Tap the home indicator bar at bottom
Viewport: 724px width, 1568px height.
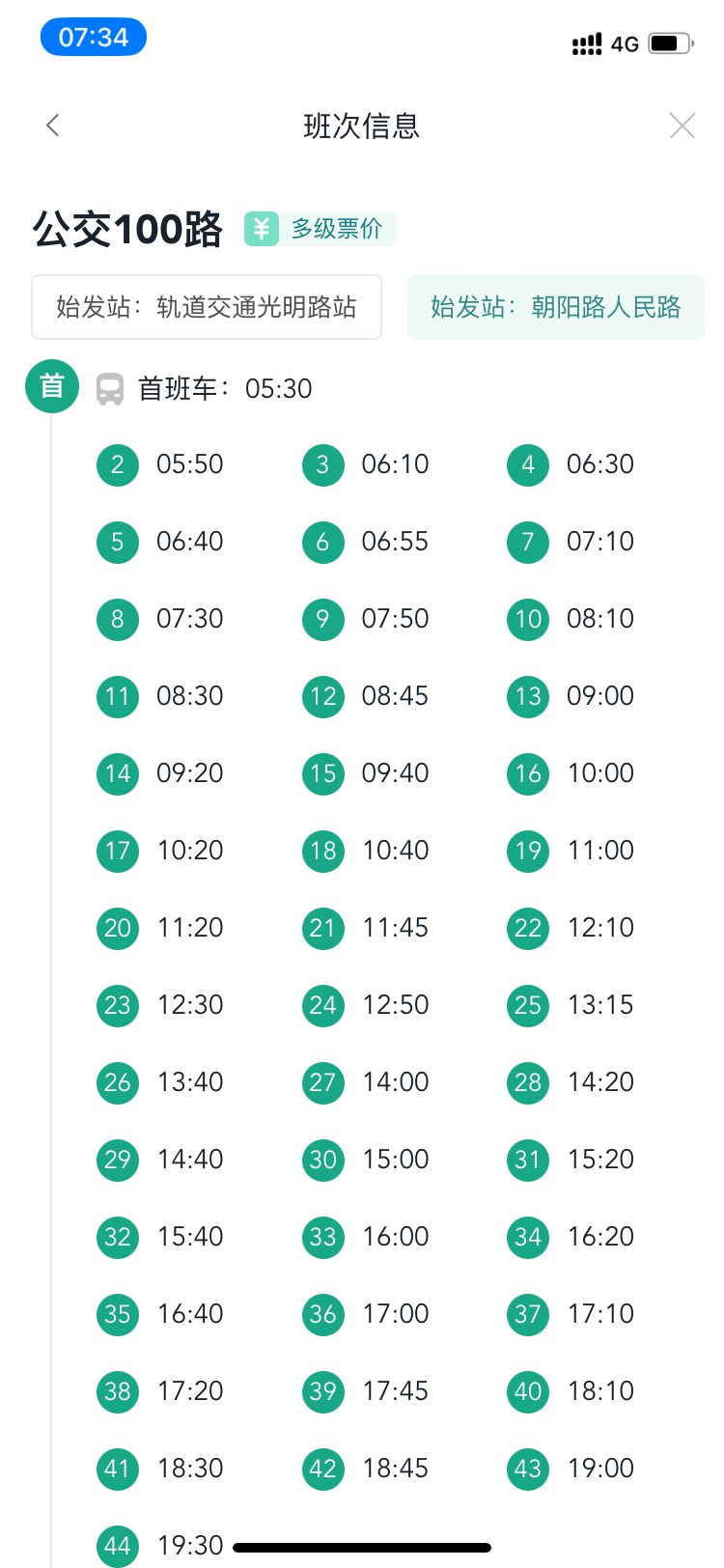coord(362,1548)
